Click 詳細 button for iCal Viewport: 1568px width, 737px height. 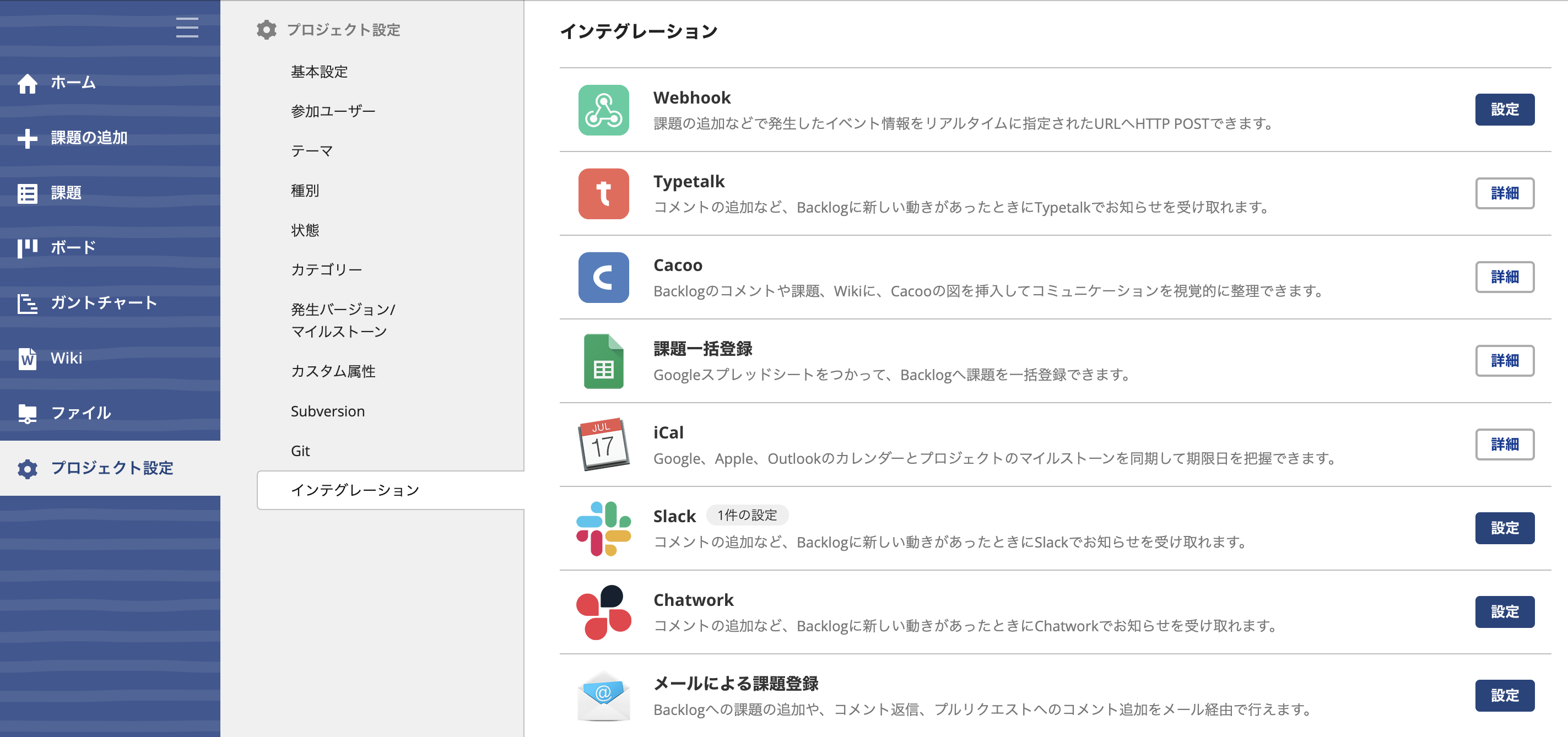click(x=1505, y=445)
